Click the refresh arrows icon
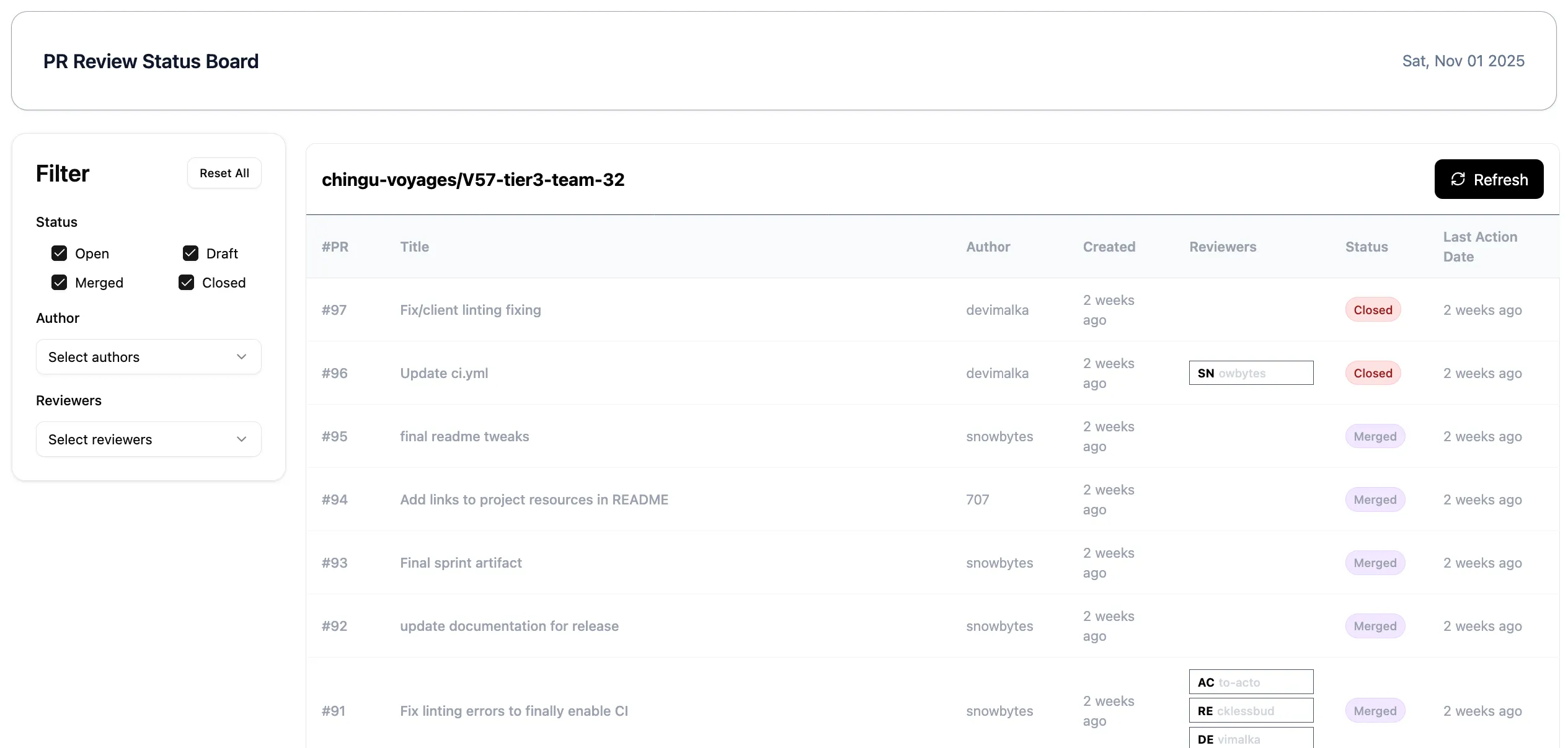Screen dimensions: 1568x748 pos(1458,179)
